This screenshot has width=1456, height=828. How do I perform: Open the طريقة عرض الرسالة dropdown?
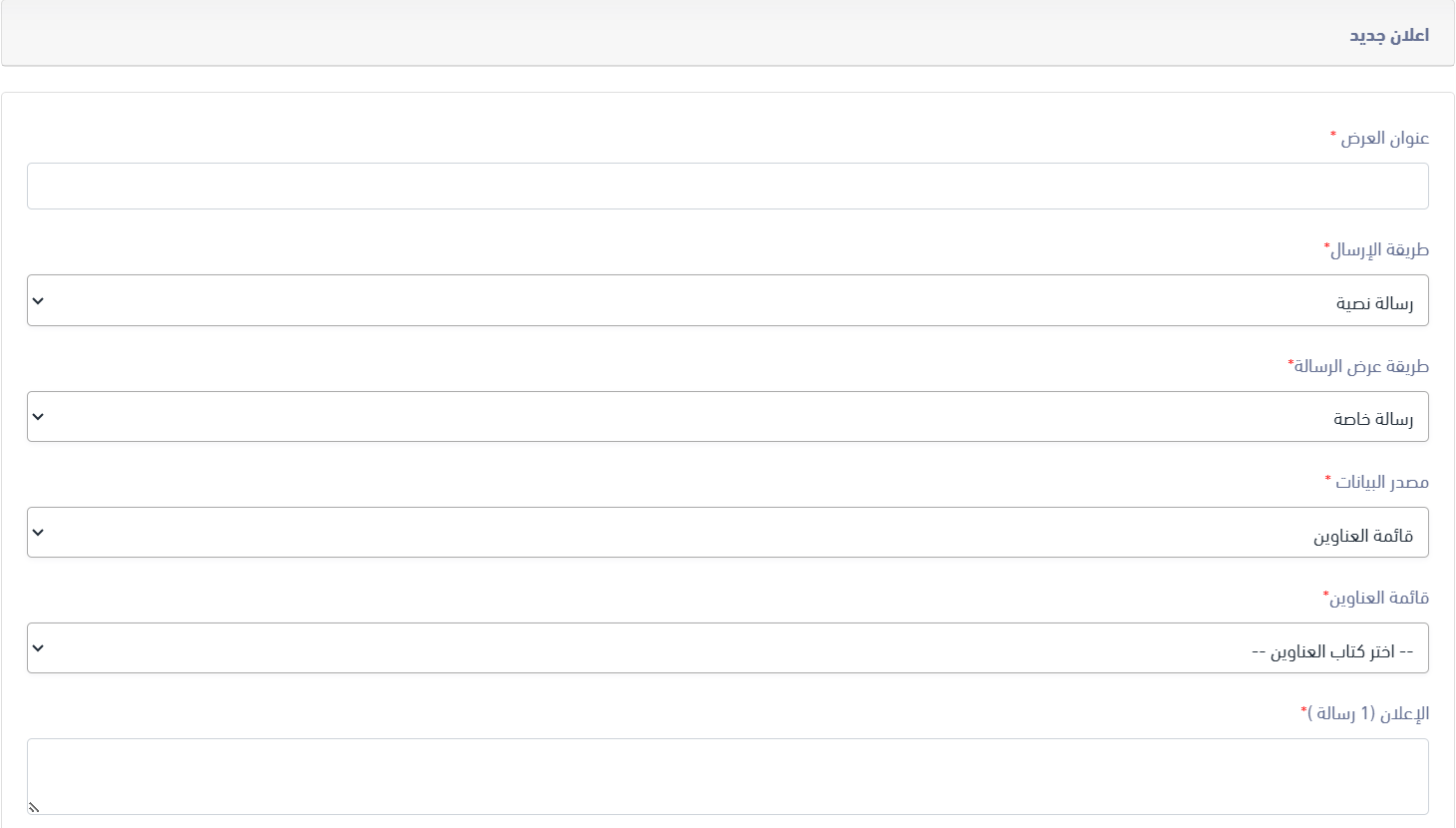click(727, 417)
